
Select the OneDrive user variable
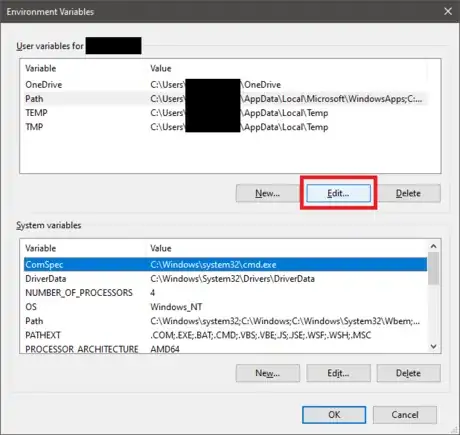pyautogui.click(x=225, y=85)
